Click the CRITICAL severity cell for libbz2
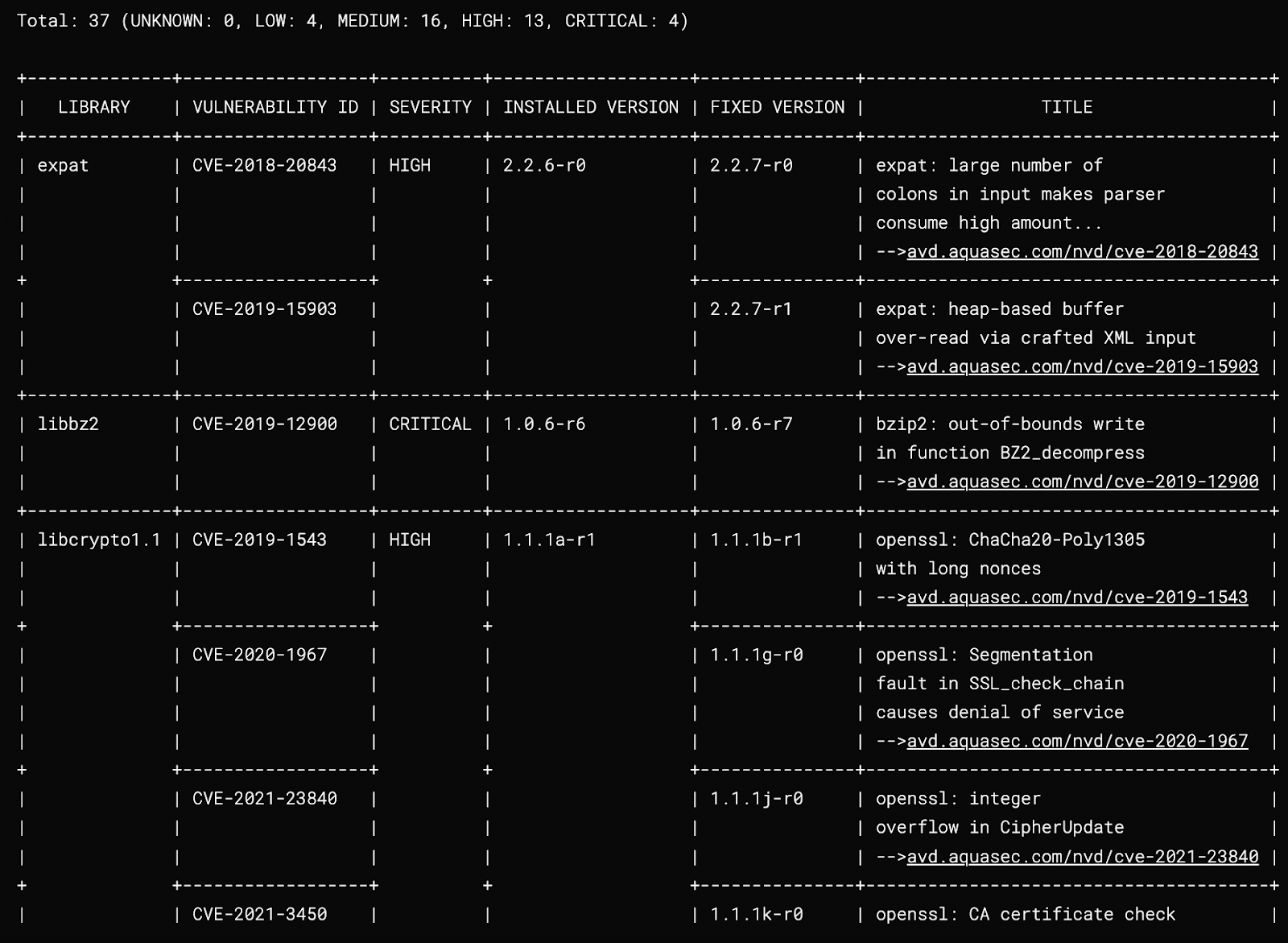 [430, 424]
